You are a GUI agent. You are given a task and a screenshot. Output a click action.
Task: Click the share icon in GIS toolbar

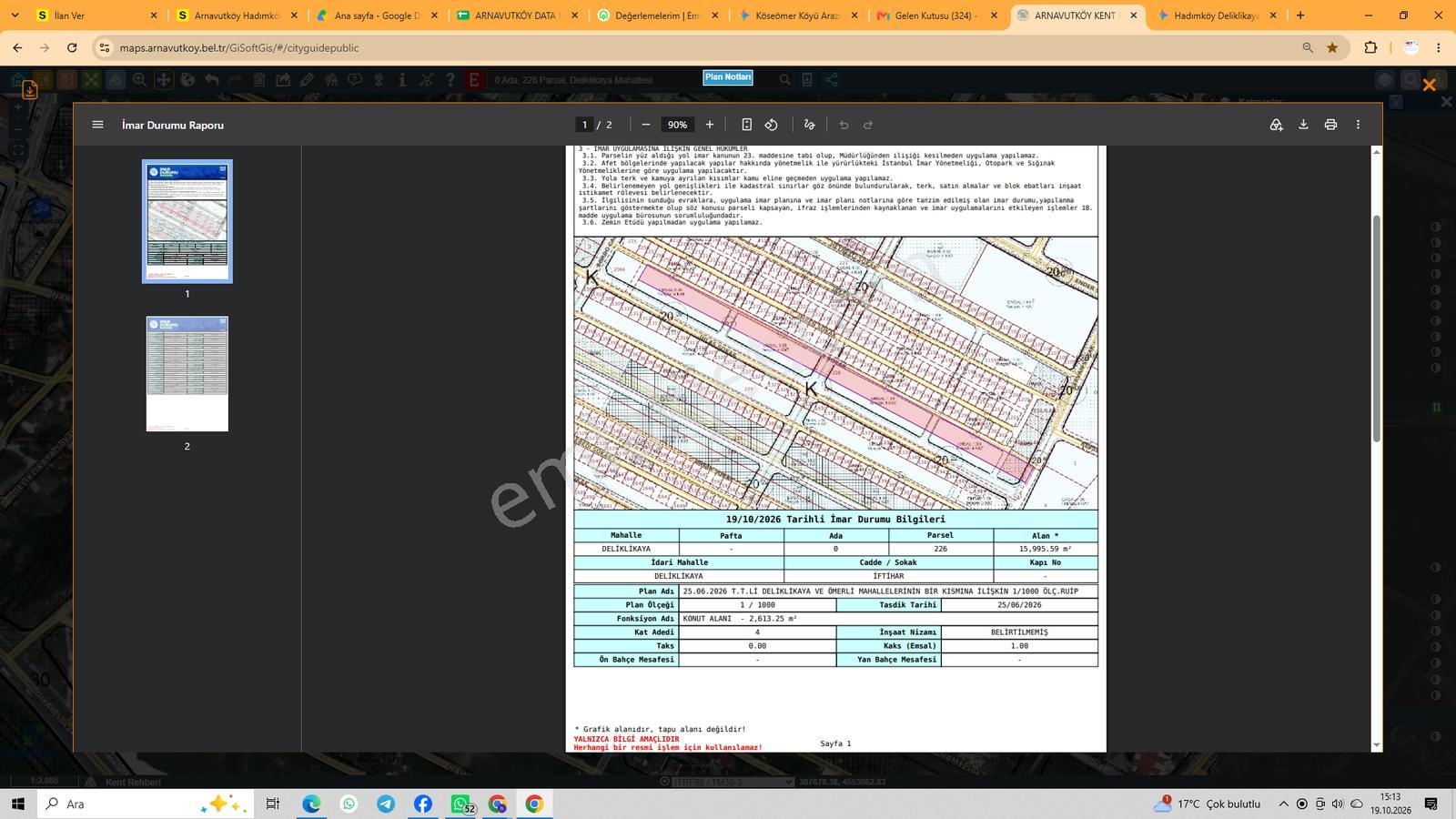[x=831, y=80]
